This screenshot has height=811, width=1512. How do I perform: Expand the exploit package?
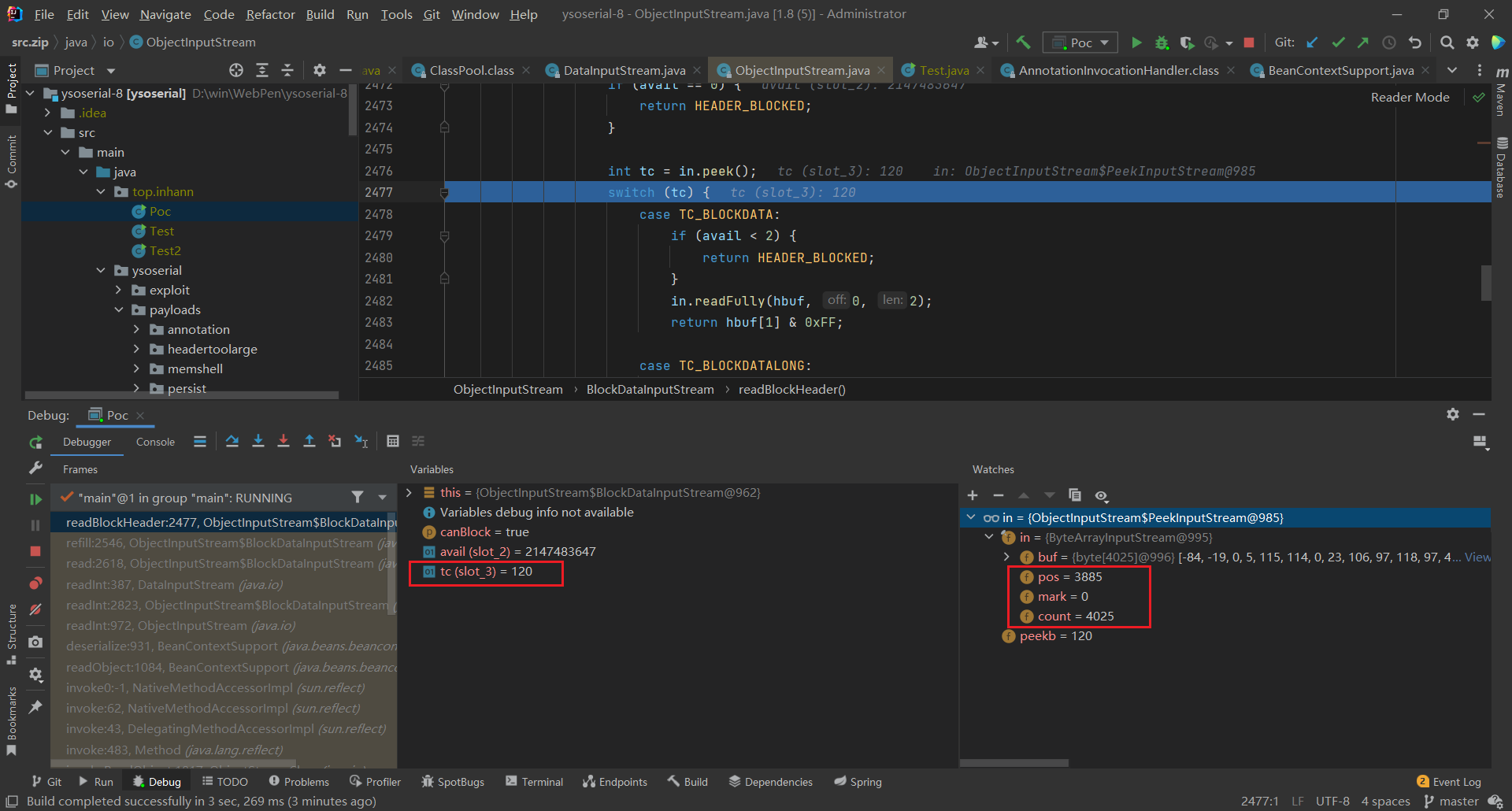[x=118, y=290]
